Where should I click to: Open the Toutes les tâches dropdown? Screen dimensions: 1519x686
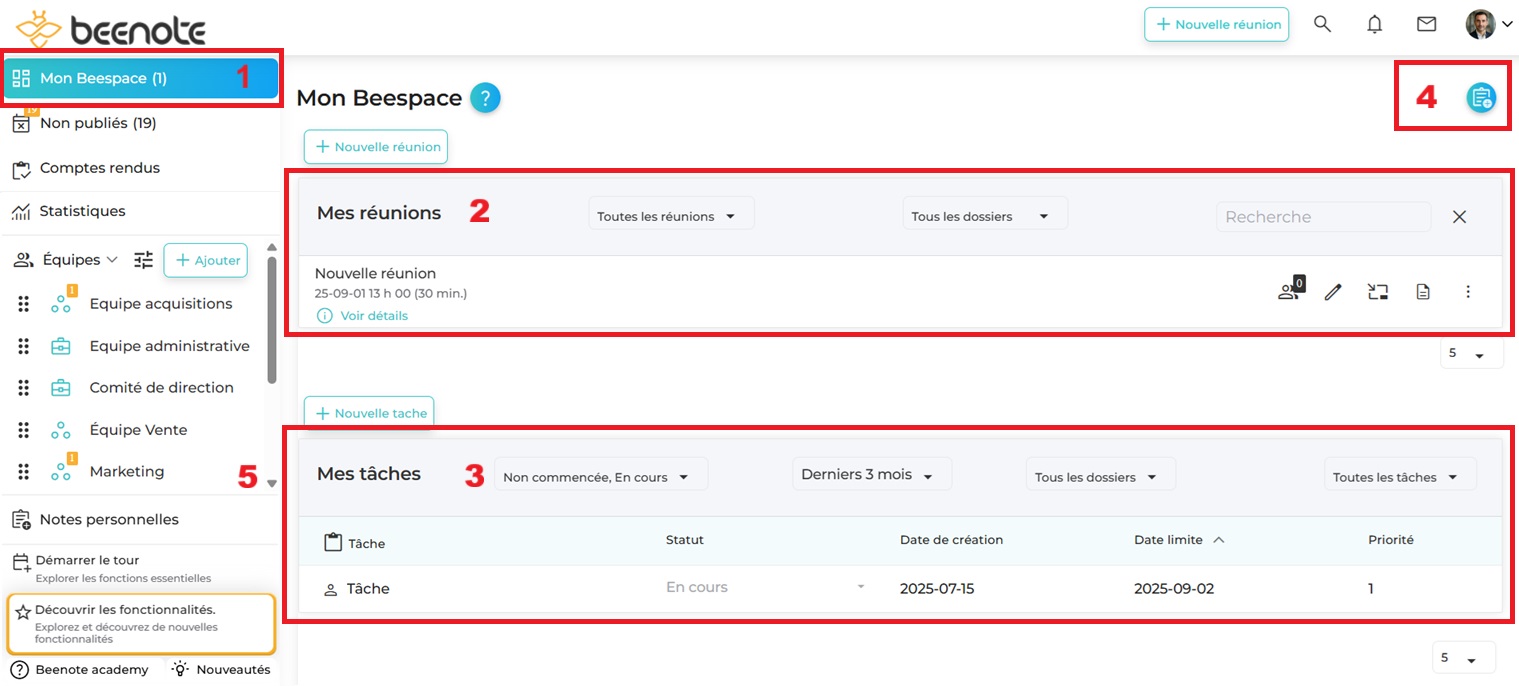click(1400, 476)
